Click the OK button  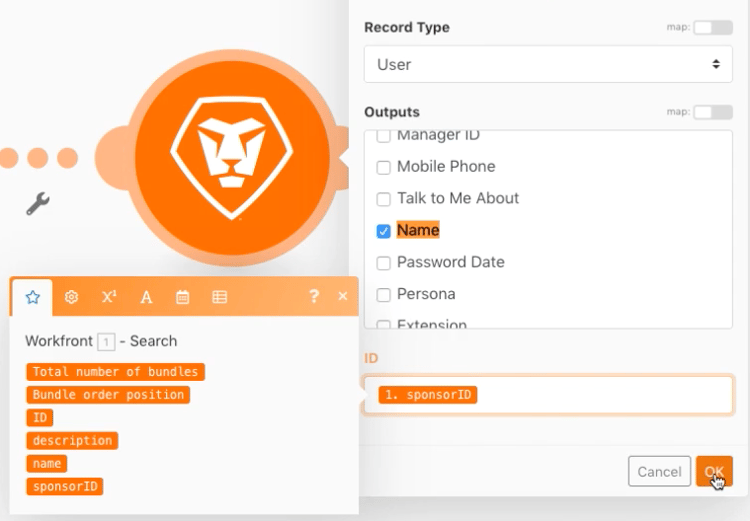[714, 472]
